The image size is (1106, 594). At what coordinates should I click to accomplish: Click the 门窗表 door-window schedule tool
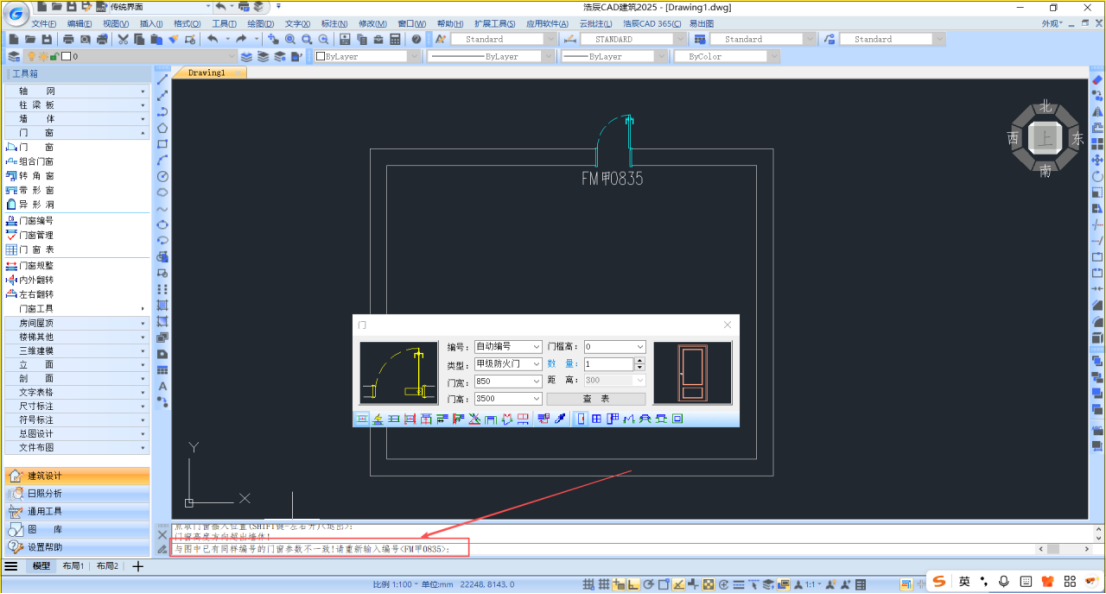[36, 249]
